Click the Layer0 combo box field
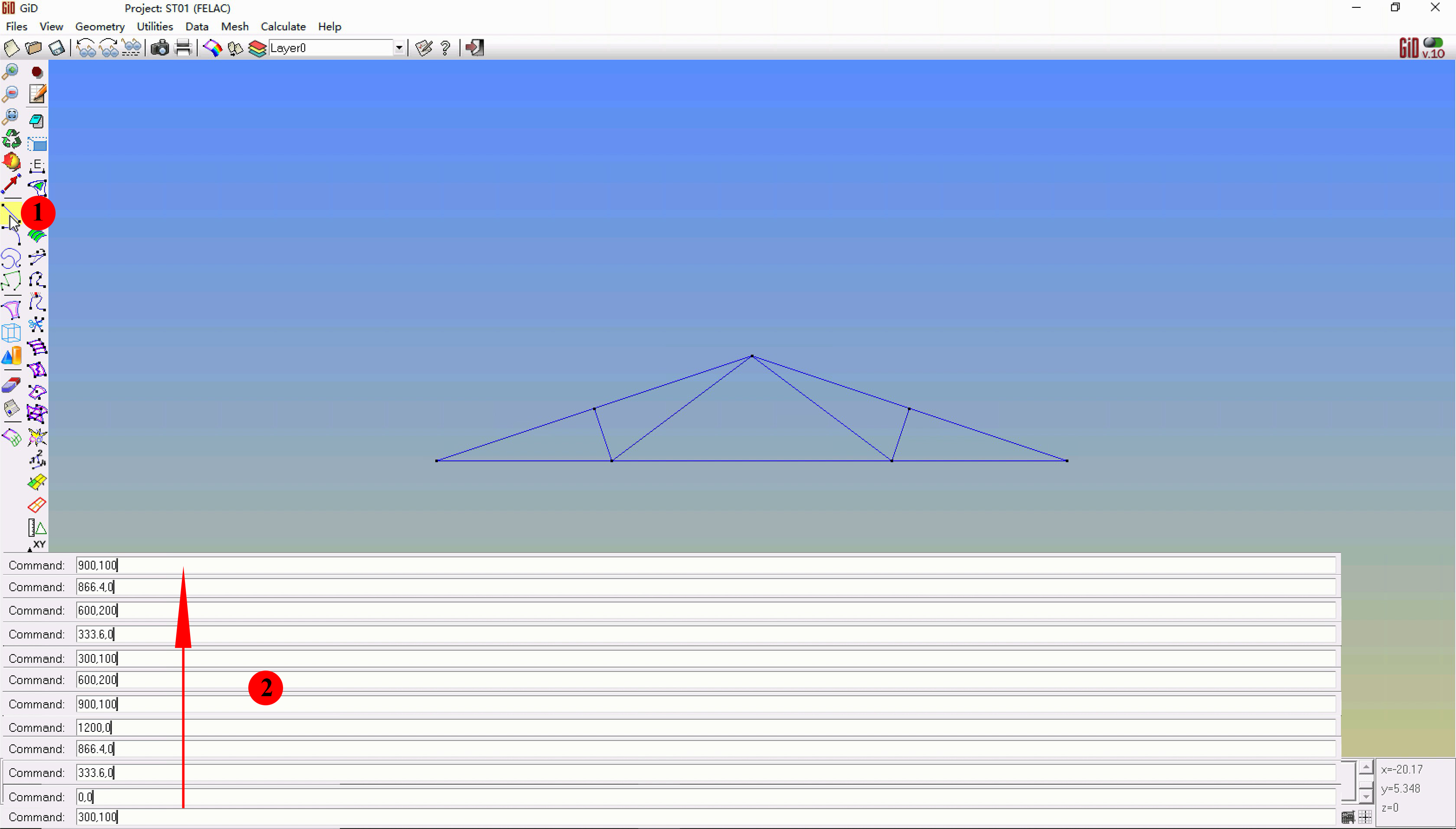The height and width of the screenshot is (829, 1456). 330,48
